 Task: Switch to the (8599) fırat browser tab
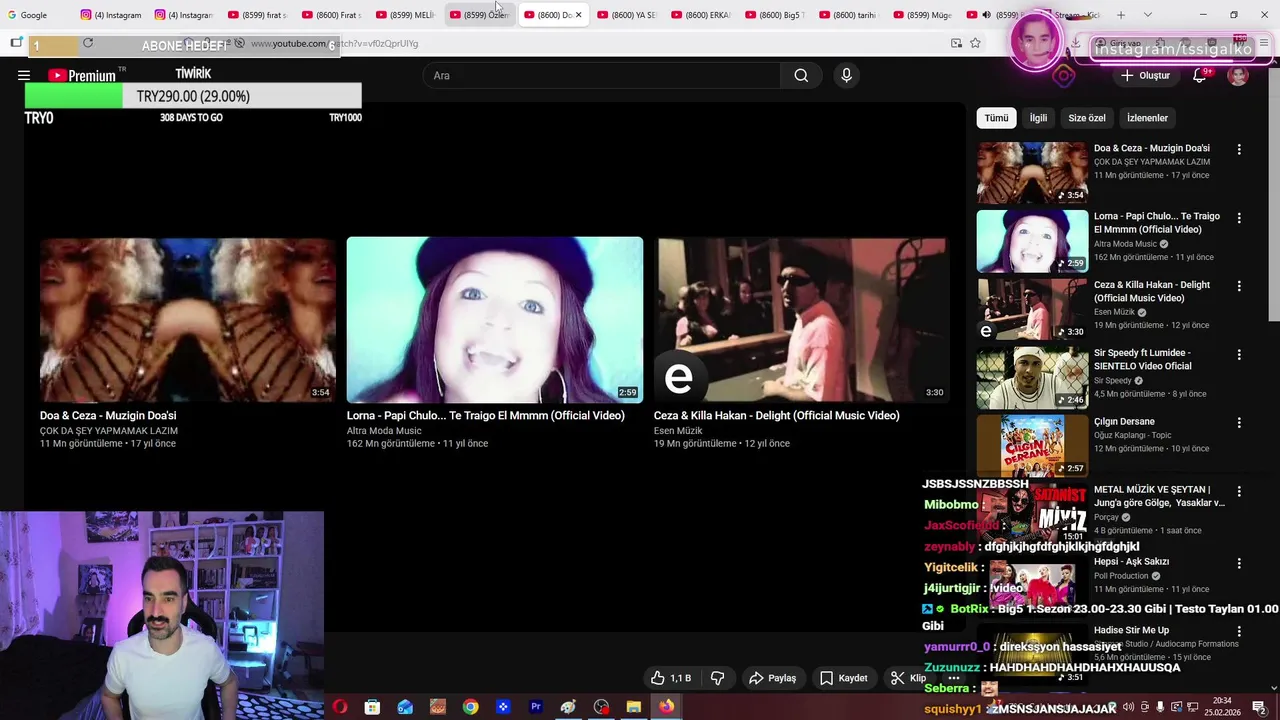tap(257, 15)
